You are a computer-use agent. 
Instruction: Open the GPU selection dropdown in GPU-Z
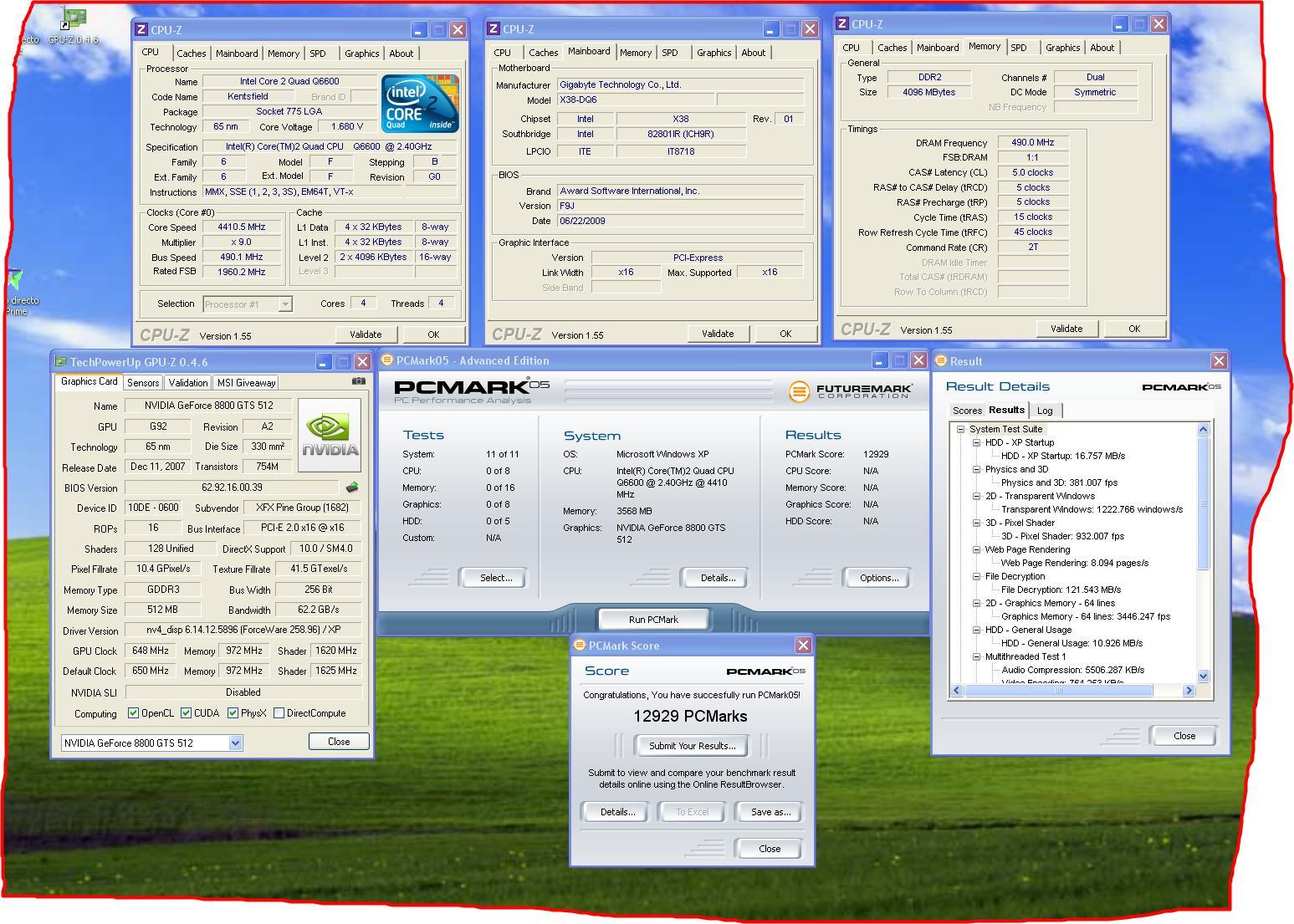coord(235,743)
